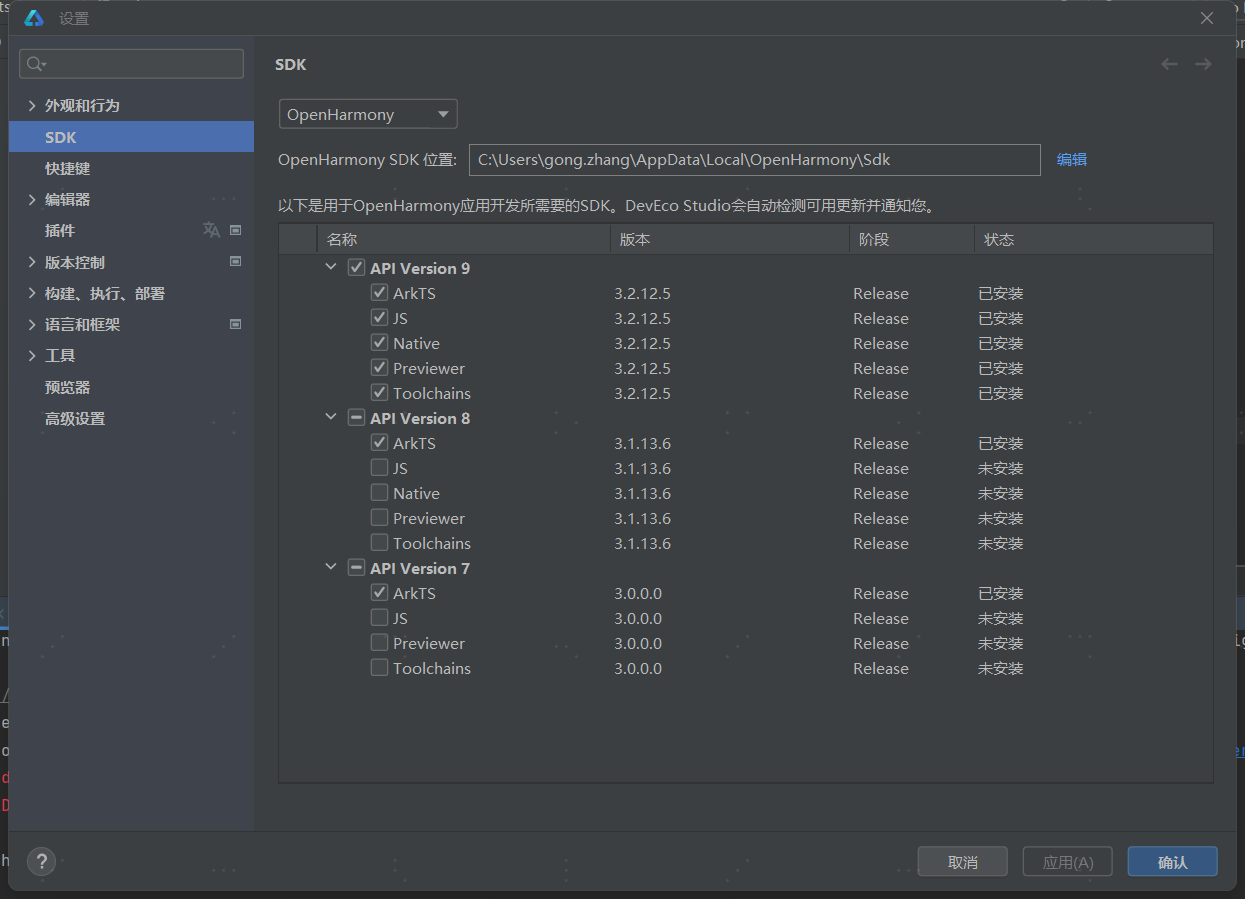
Task: Click the 应用(A) button
Action: (x=1068, y=862)
